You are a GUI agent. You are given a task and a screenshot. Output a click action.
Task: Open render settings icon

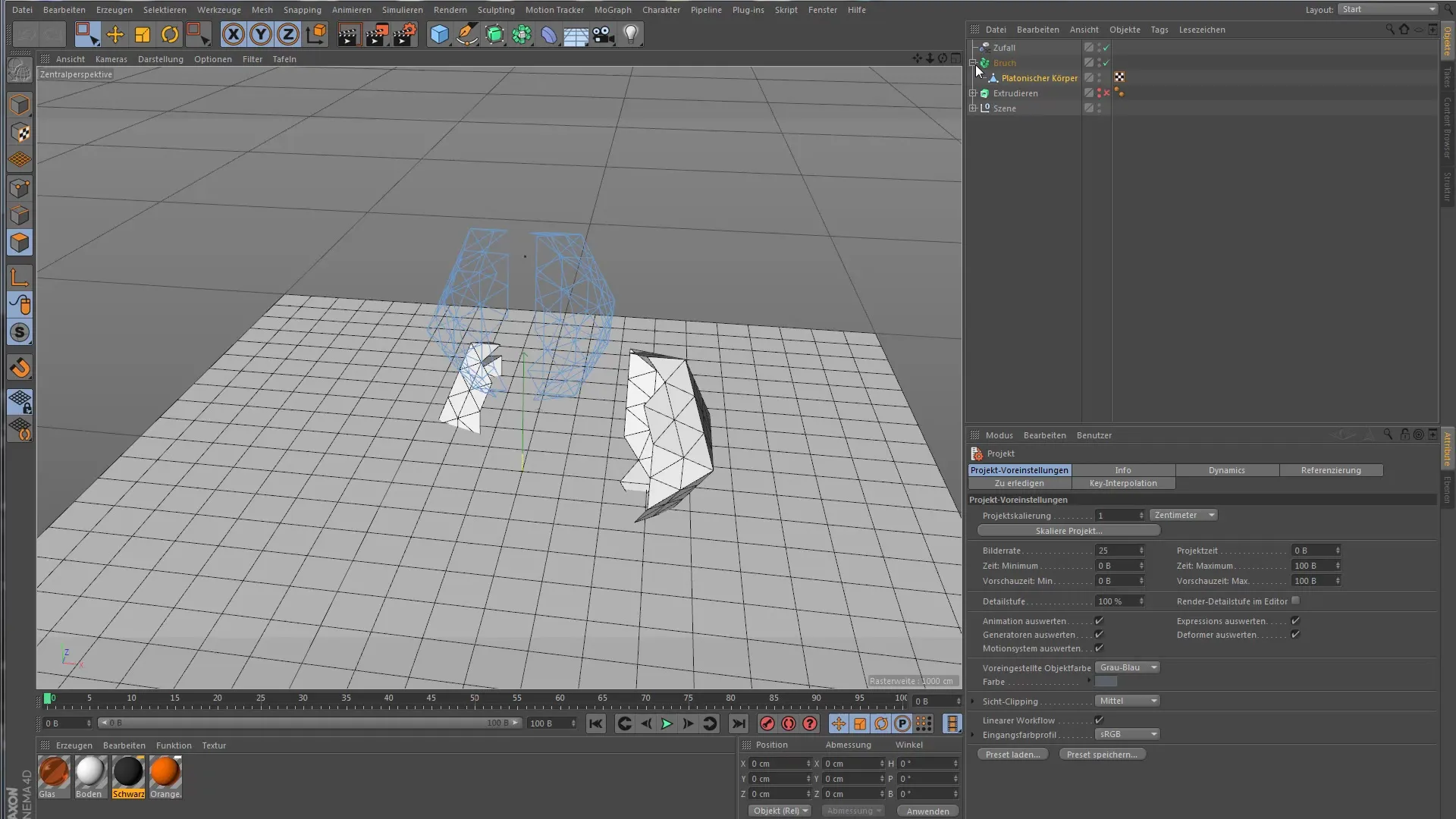pyautogui.click(x=405, y=34)
